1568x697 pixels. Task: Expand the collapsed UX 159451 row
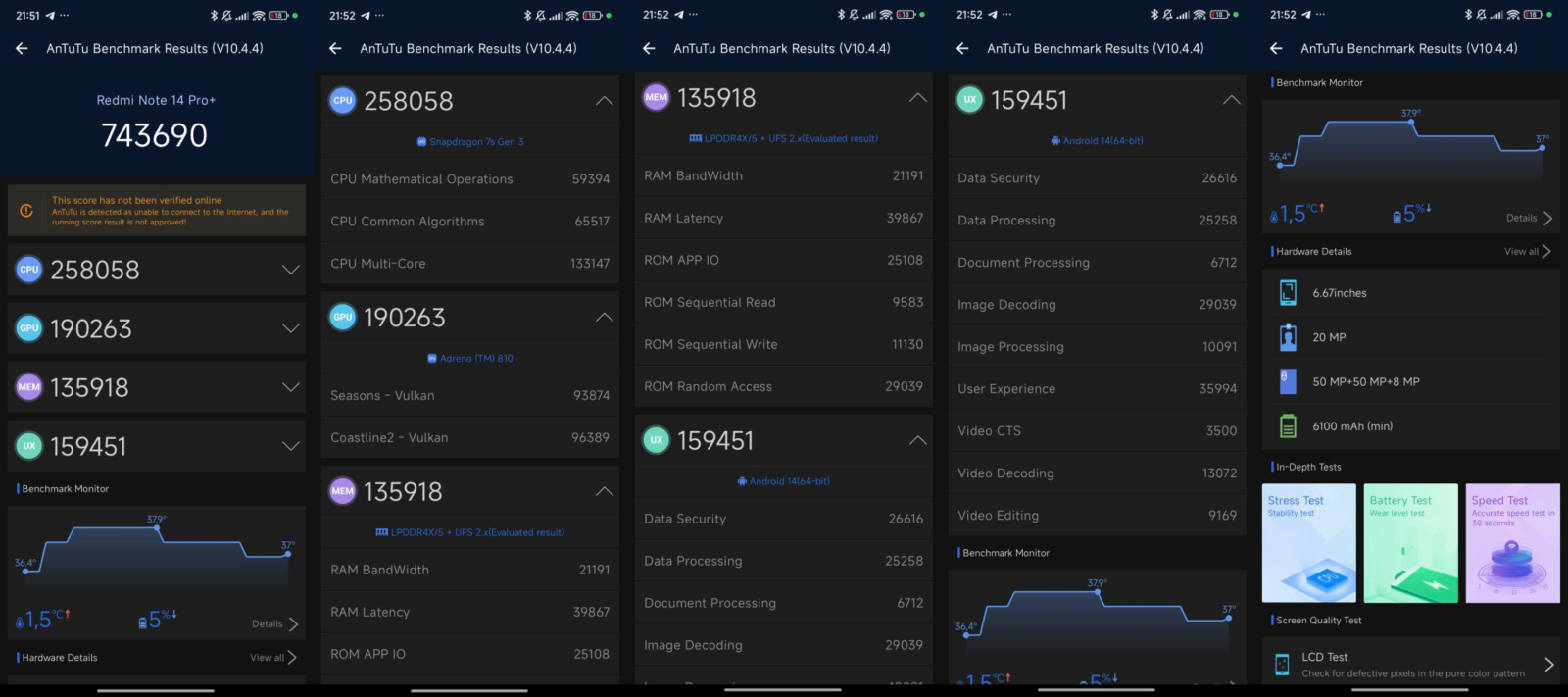coord(290,446)
